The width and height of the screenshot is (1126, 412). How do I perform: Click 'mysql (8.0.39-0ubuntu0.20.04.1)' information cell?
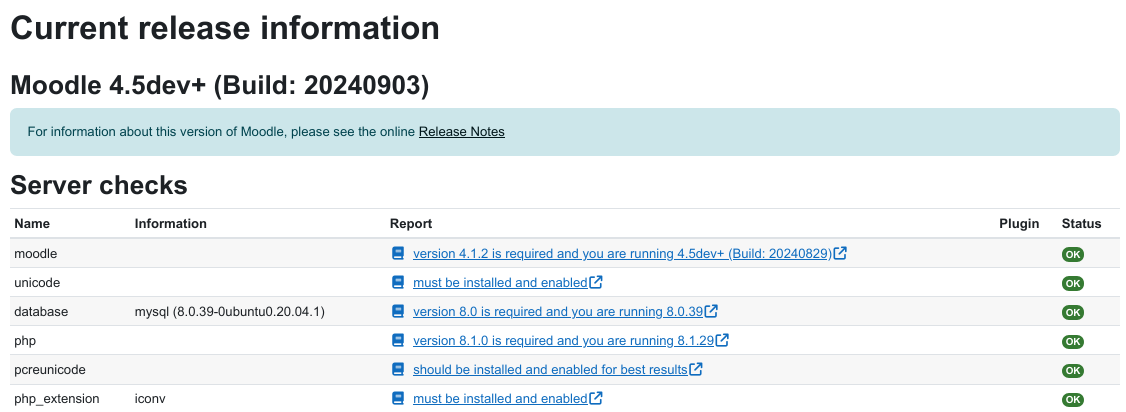point(230,312)
